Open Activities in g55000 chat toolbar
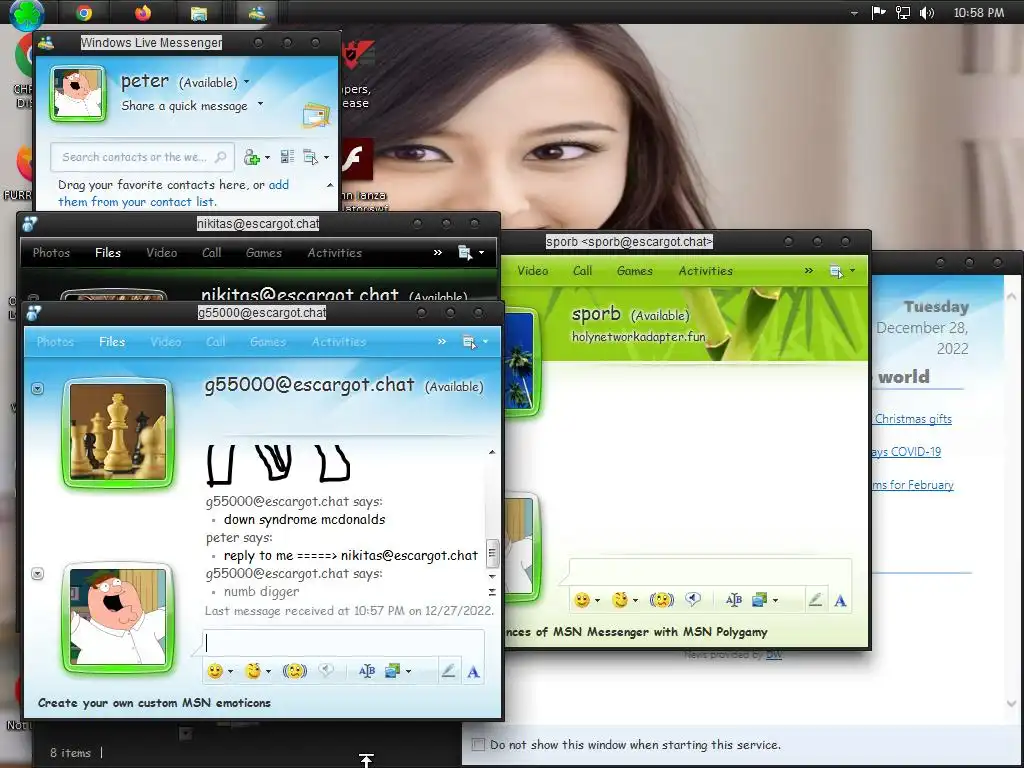1024x768 pixels. click(x=339, y=342)
